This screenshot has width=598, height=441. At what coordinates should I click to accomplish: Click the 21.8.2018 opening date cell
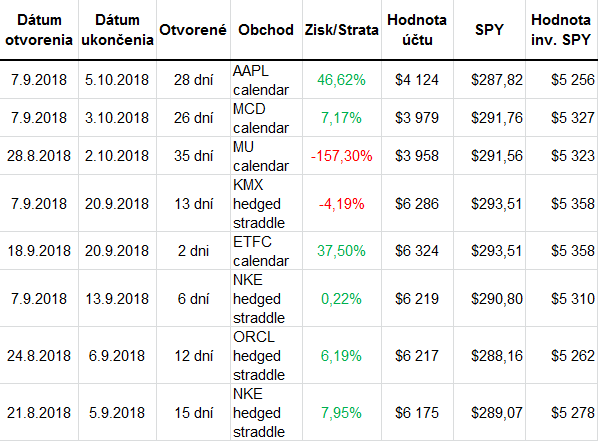tap(39, 413)
